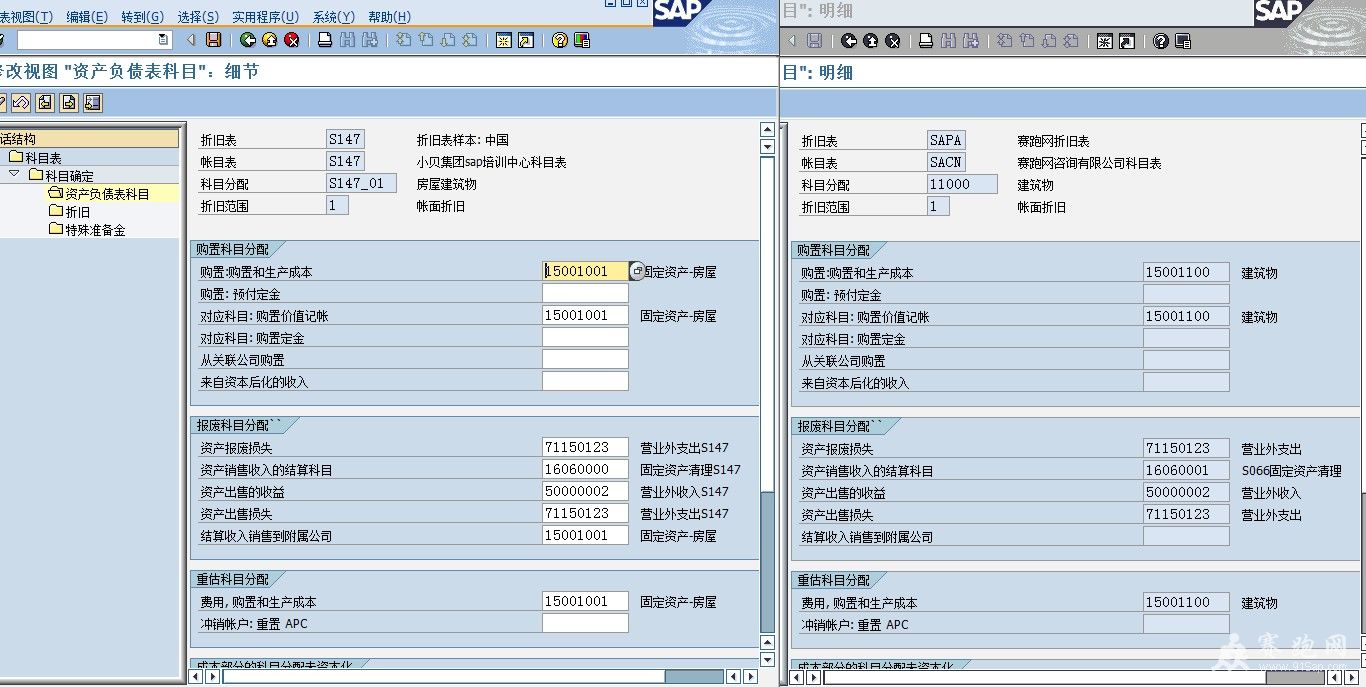
Task: Go to first page in left window toolbar
Action: (x=403, y=40)
